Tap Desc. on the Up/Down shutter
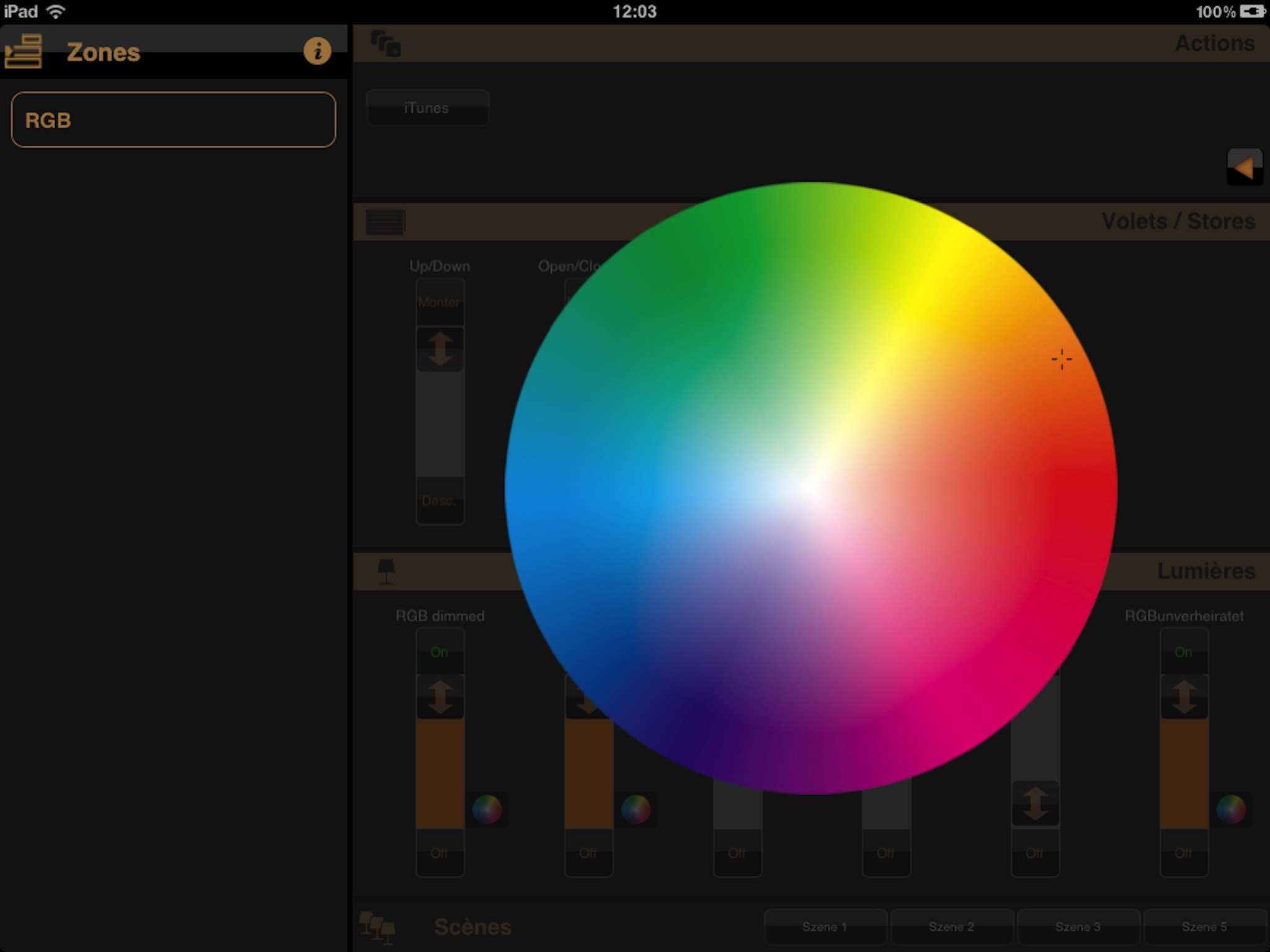Viewport: 1270px width, 952px height. coord(440,501)
